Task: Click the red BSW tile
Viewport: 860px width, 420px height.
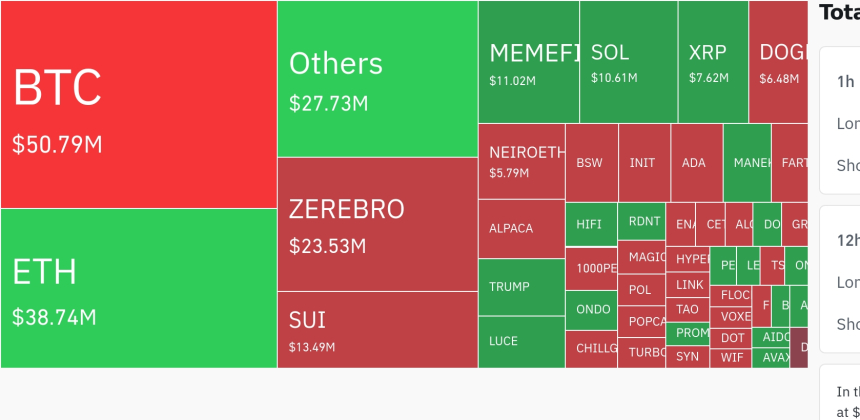Action: 591,162
